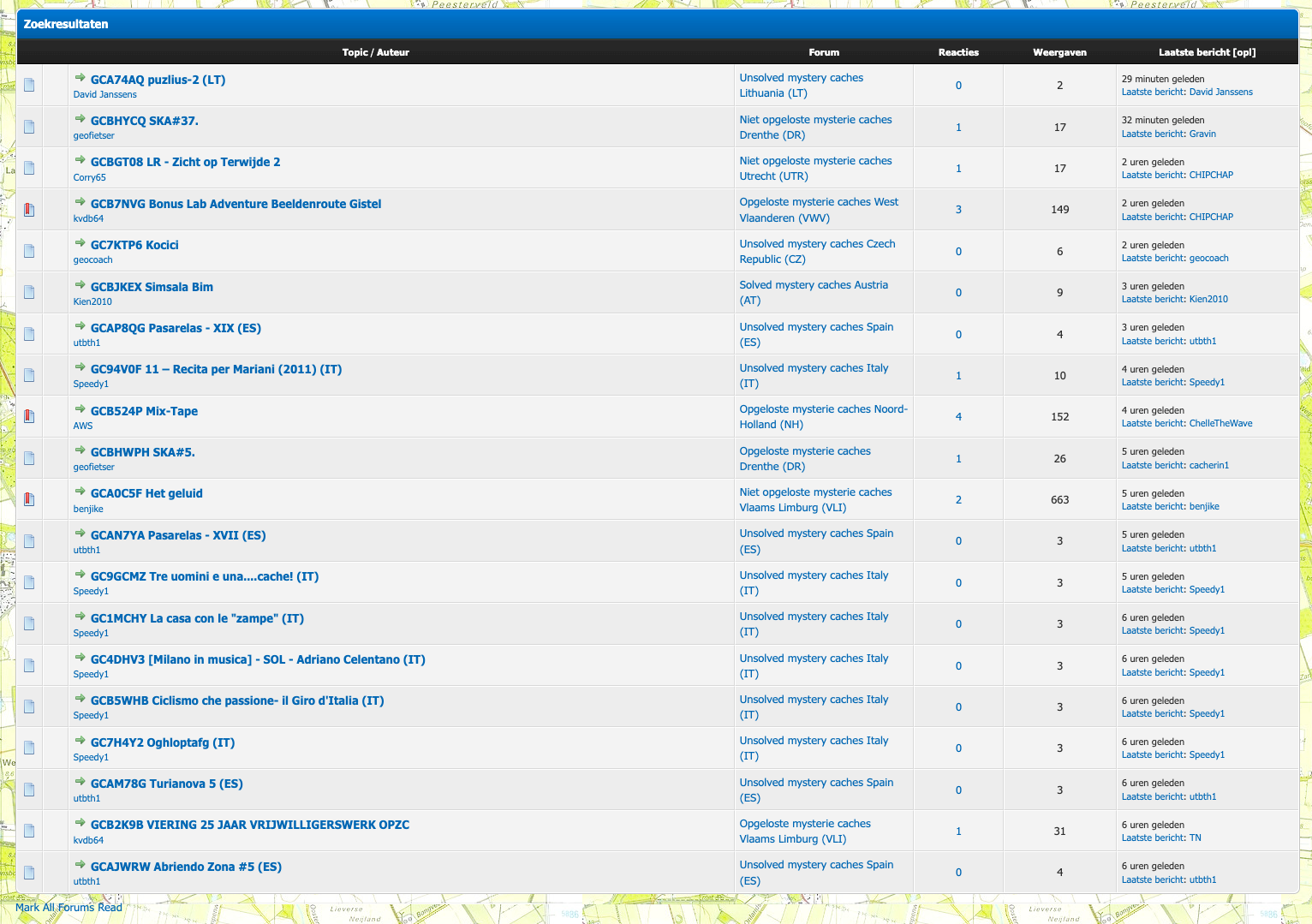Click the hot topic icon beside GCB524P Mix-Tape
The width and height of the screenshot is (1312, 924).
(x=29, y=415)
